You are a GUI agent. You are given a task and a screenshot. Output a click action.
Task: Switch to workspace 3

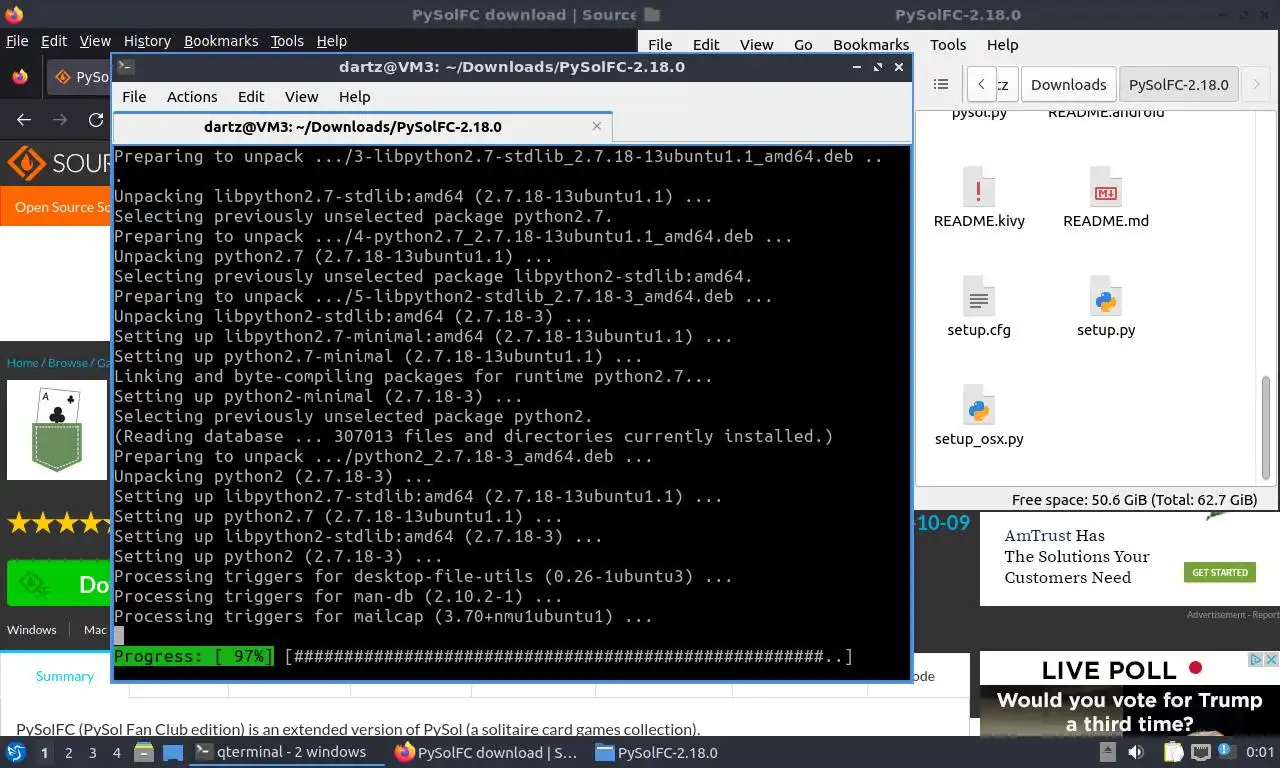(x=93, y=752)
